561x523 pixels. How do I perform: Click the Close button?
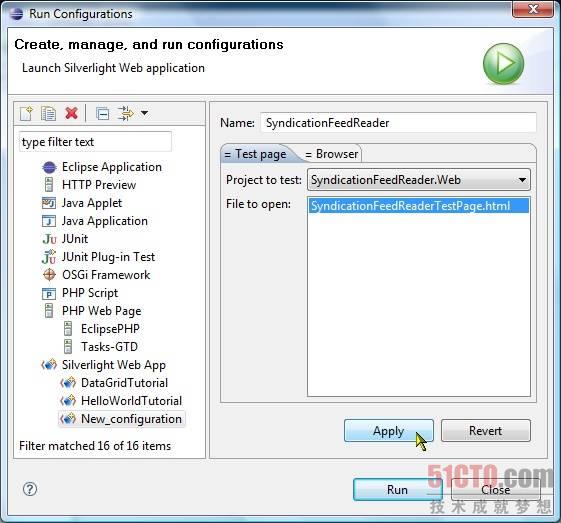[x=496, y=489]
